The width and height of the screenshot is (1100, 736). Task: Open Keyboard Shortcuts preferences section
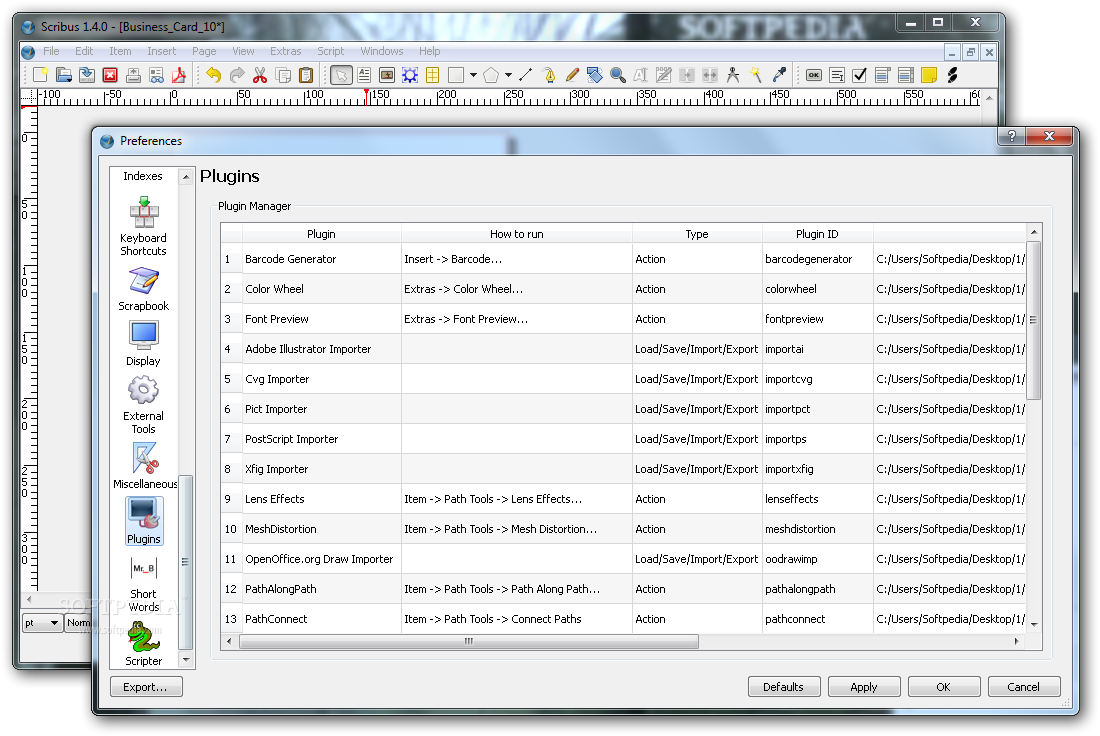tap(143, 227)
